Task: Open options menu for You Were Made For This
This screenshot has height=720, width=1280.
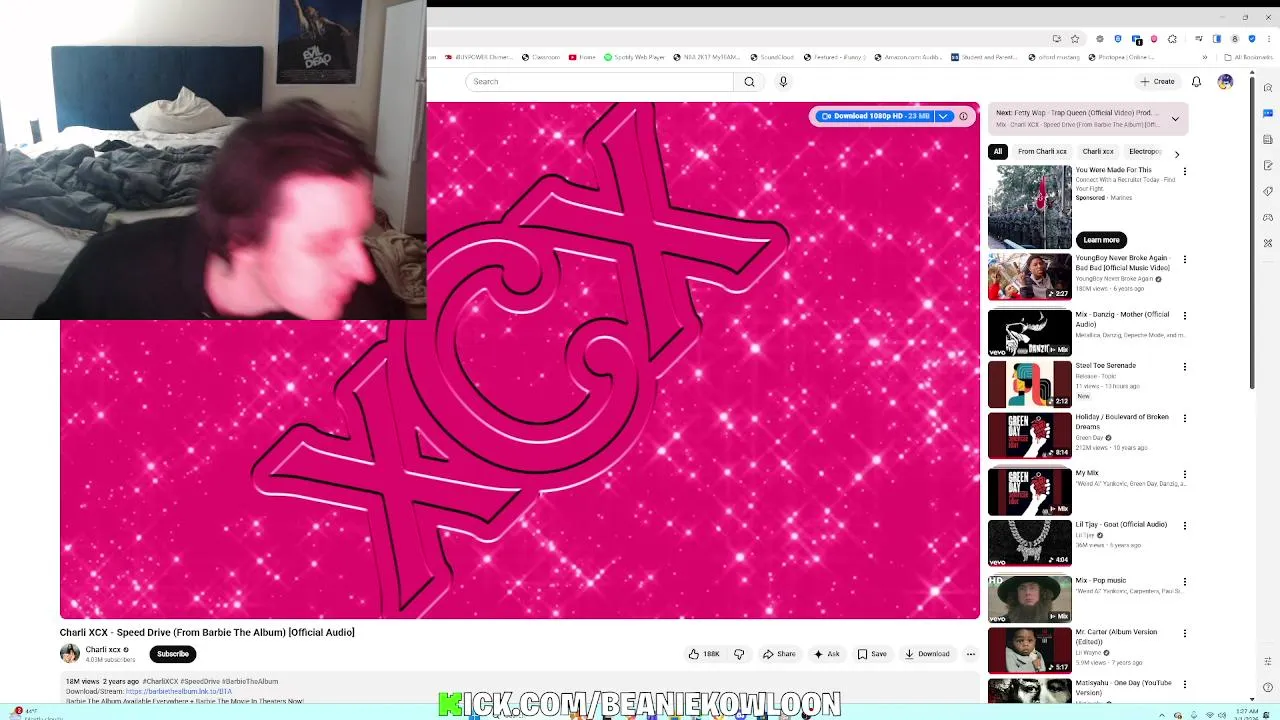Action: pyautogui.click(x=1185, y=172)
